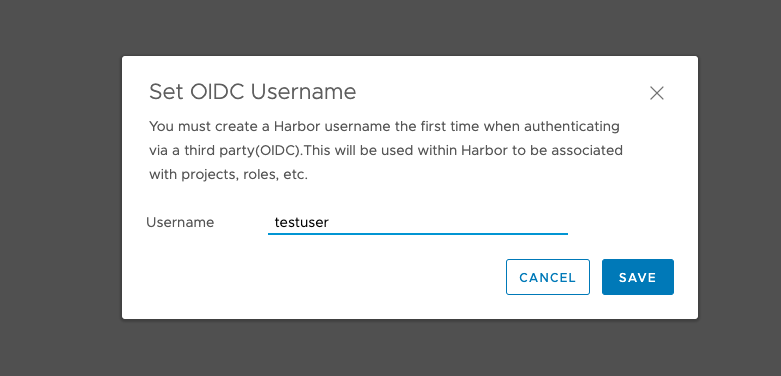Click the Username label
The image size is (781, 376).
(x=180, y=222)
